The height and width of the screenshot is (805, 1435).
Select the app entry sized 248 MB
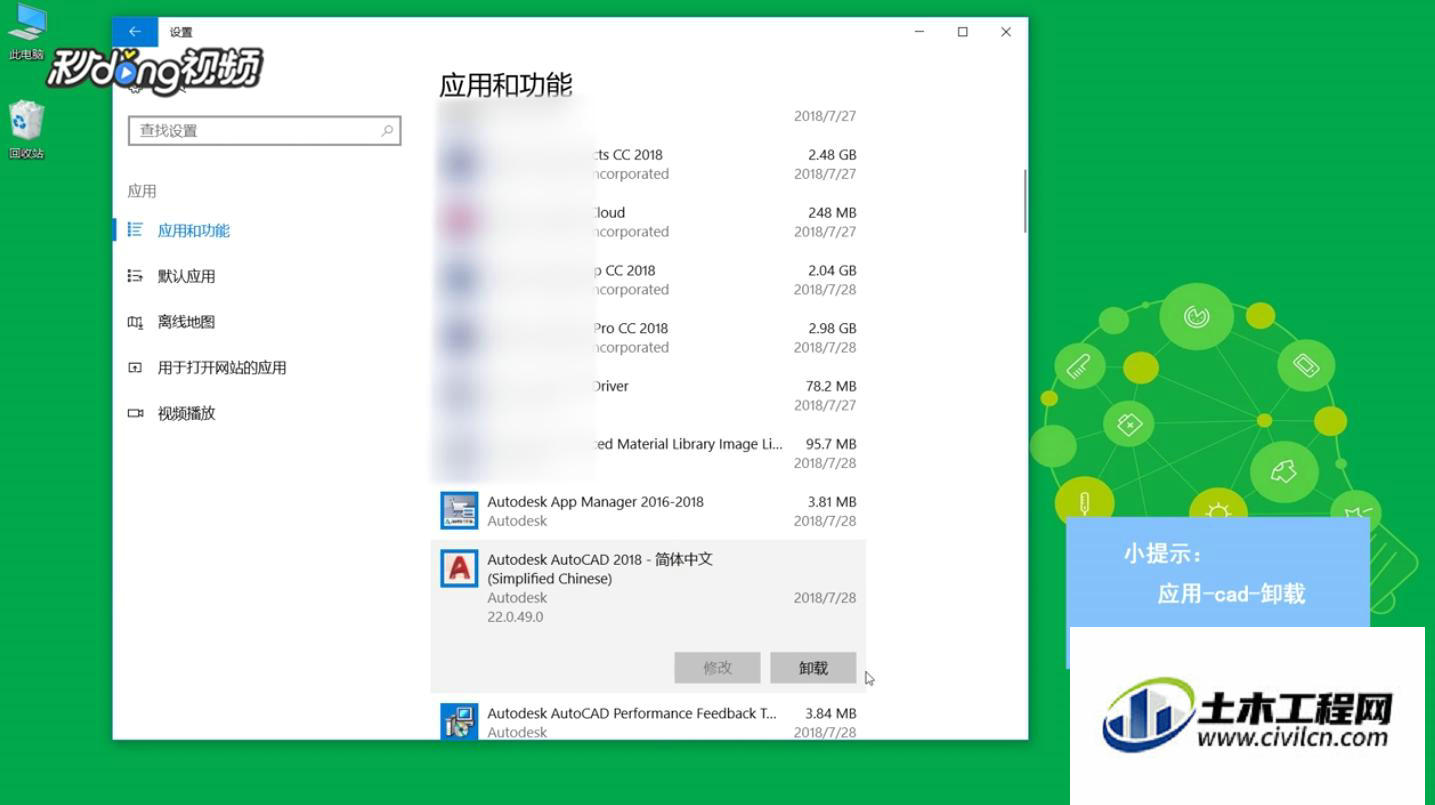(x=648, y=222)
